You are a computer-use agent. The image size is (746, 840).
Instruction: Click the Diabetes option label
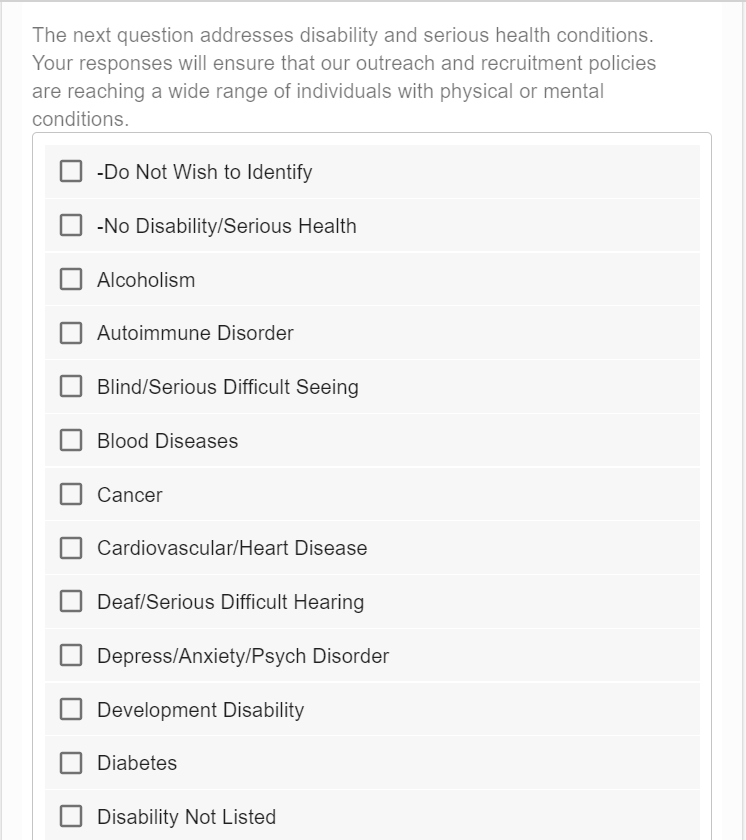pyautogui.click(x=137, y=763)
